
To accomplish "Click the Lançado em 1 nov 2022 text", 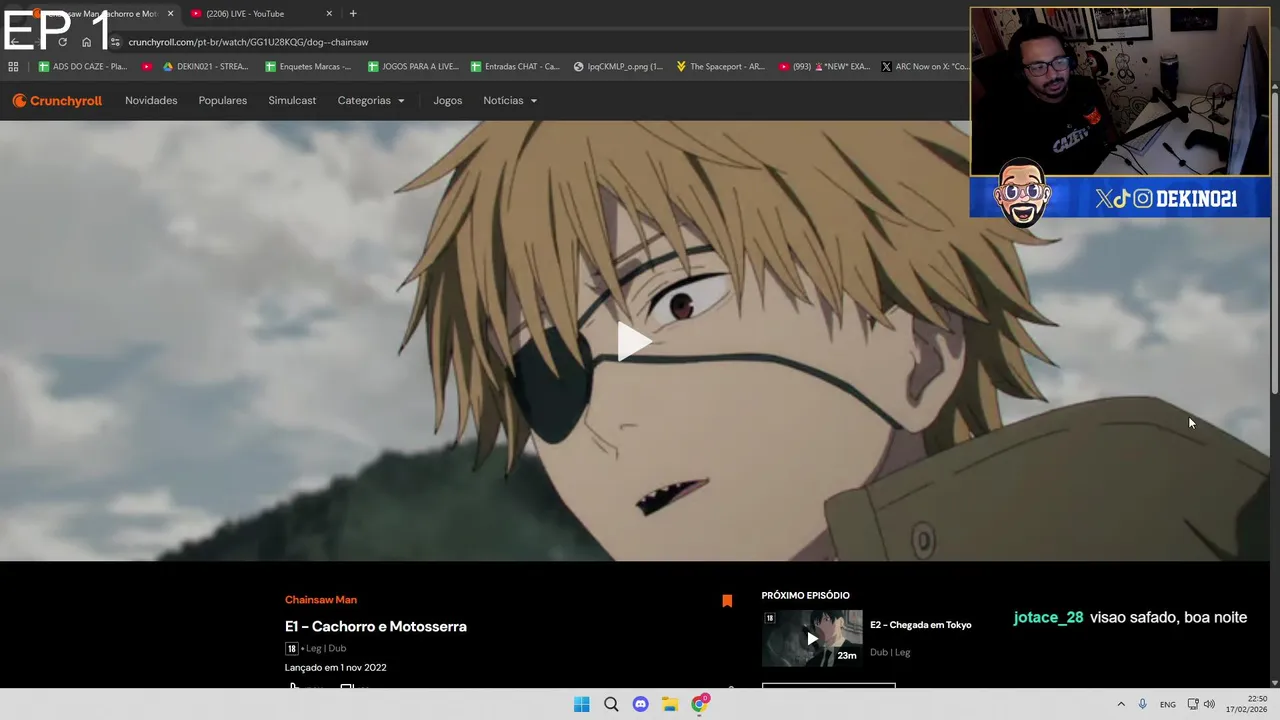I will click(x=335, y=667).
